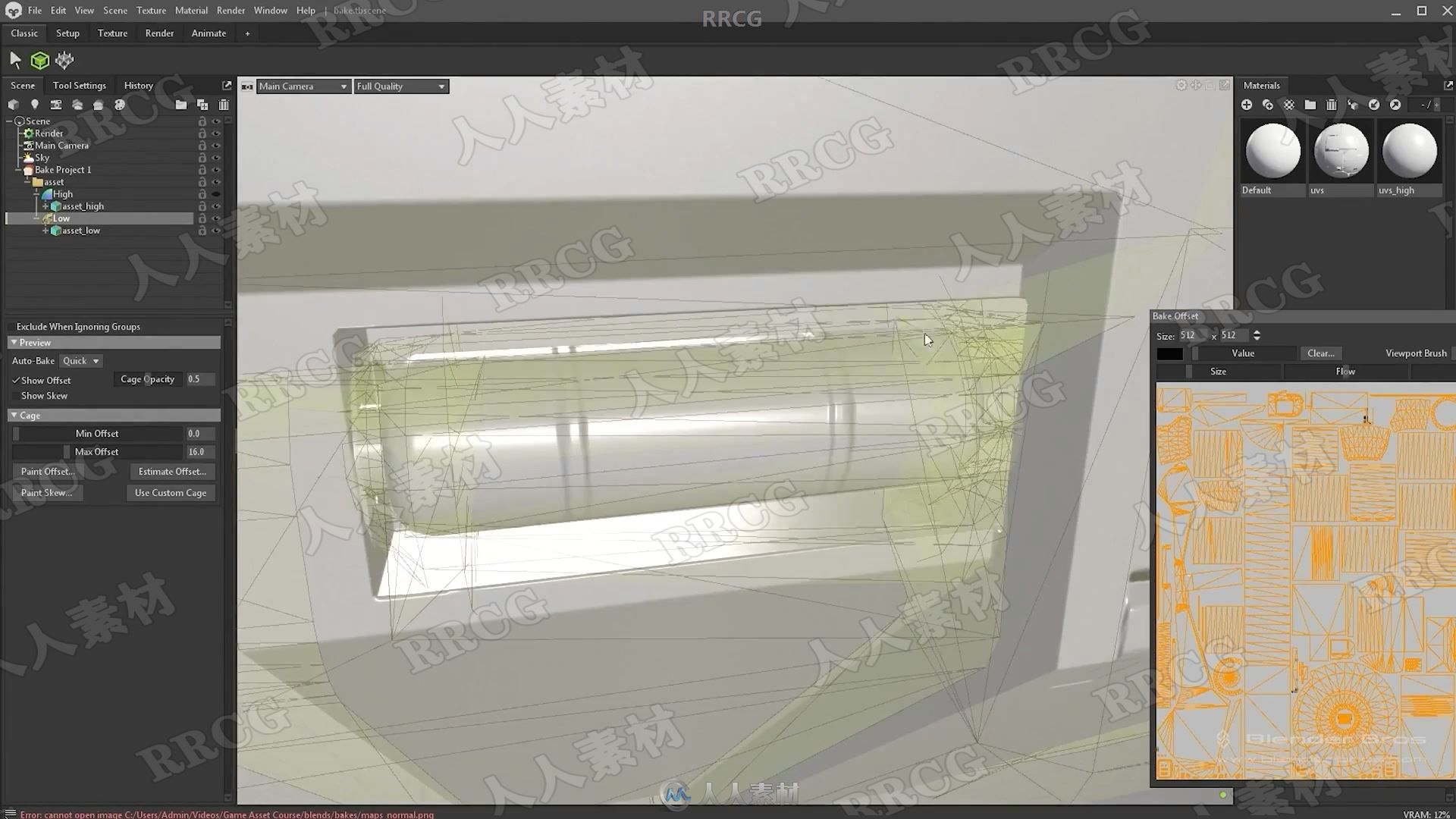1456x819 pixels.
Task: Click the Paint Offset button
Action: coord(46,471)
